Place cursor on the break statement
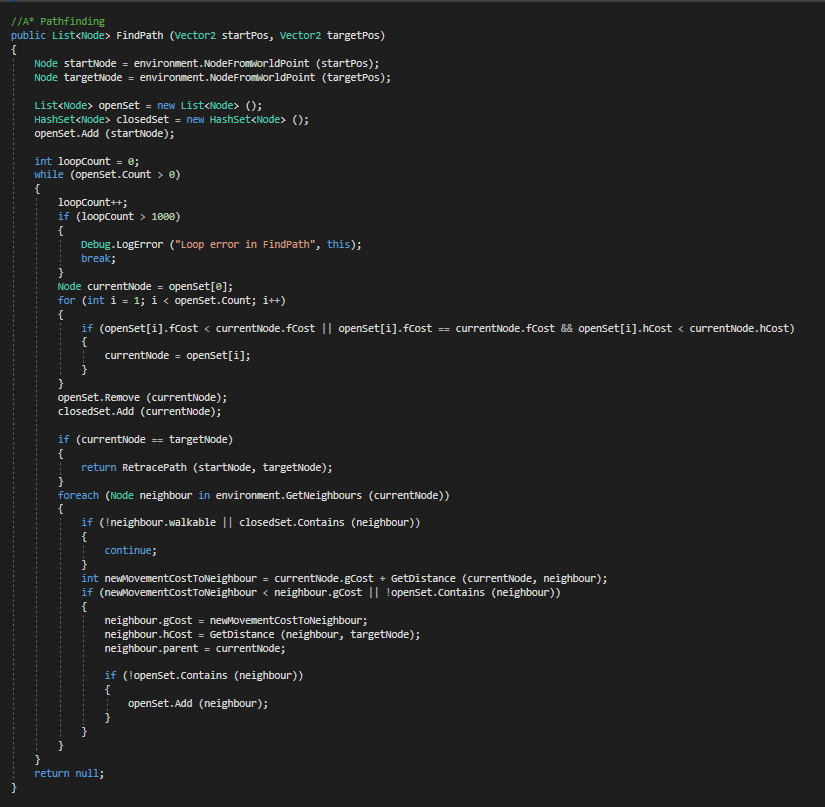825x807 pixels. tap(98, 258)
